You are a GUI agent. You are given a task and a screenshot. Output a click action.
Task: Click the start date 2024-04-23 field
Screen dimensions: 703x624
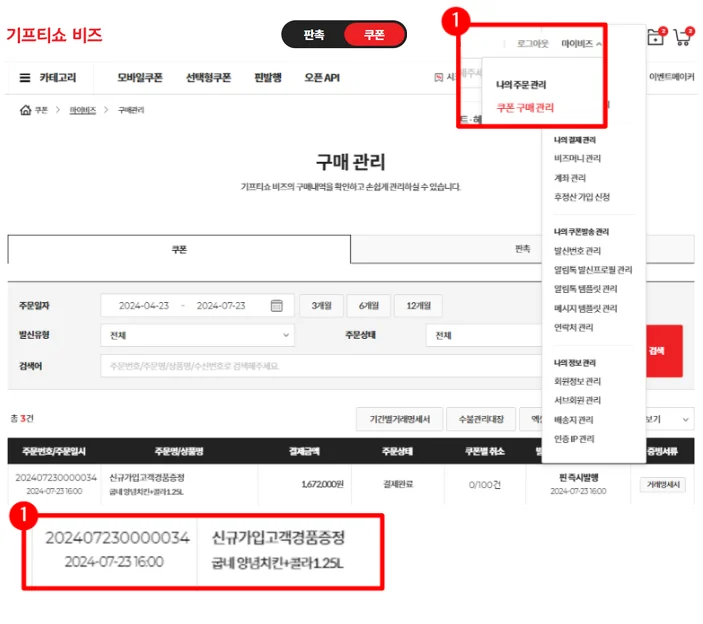tap(143, 306)
